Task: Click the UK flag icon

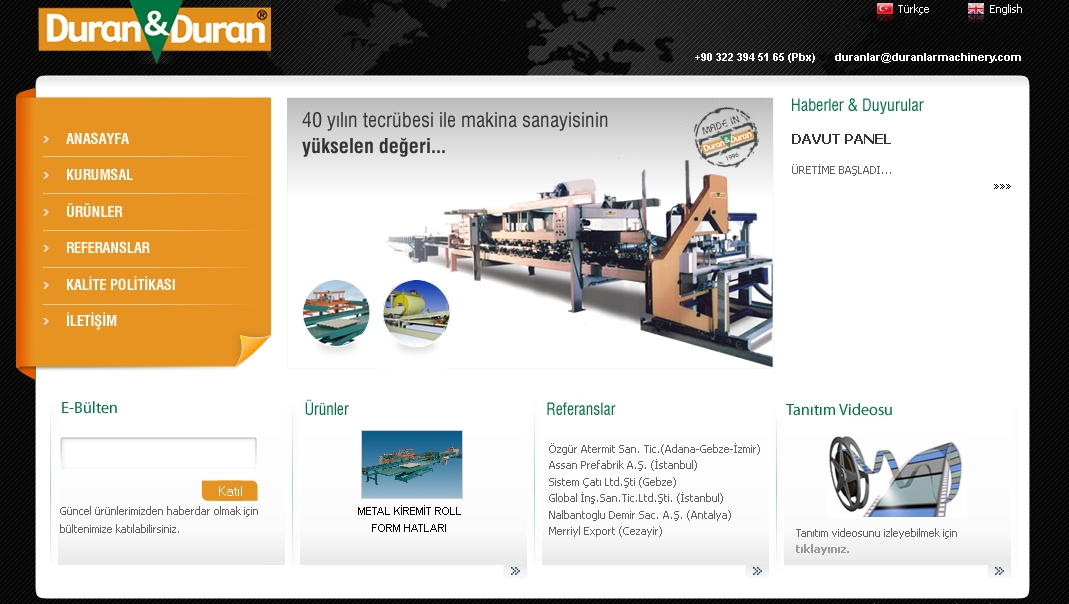Action: click(x=976, y=9)
